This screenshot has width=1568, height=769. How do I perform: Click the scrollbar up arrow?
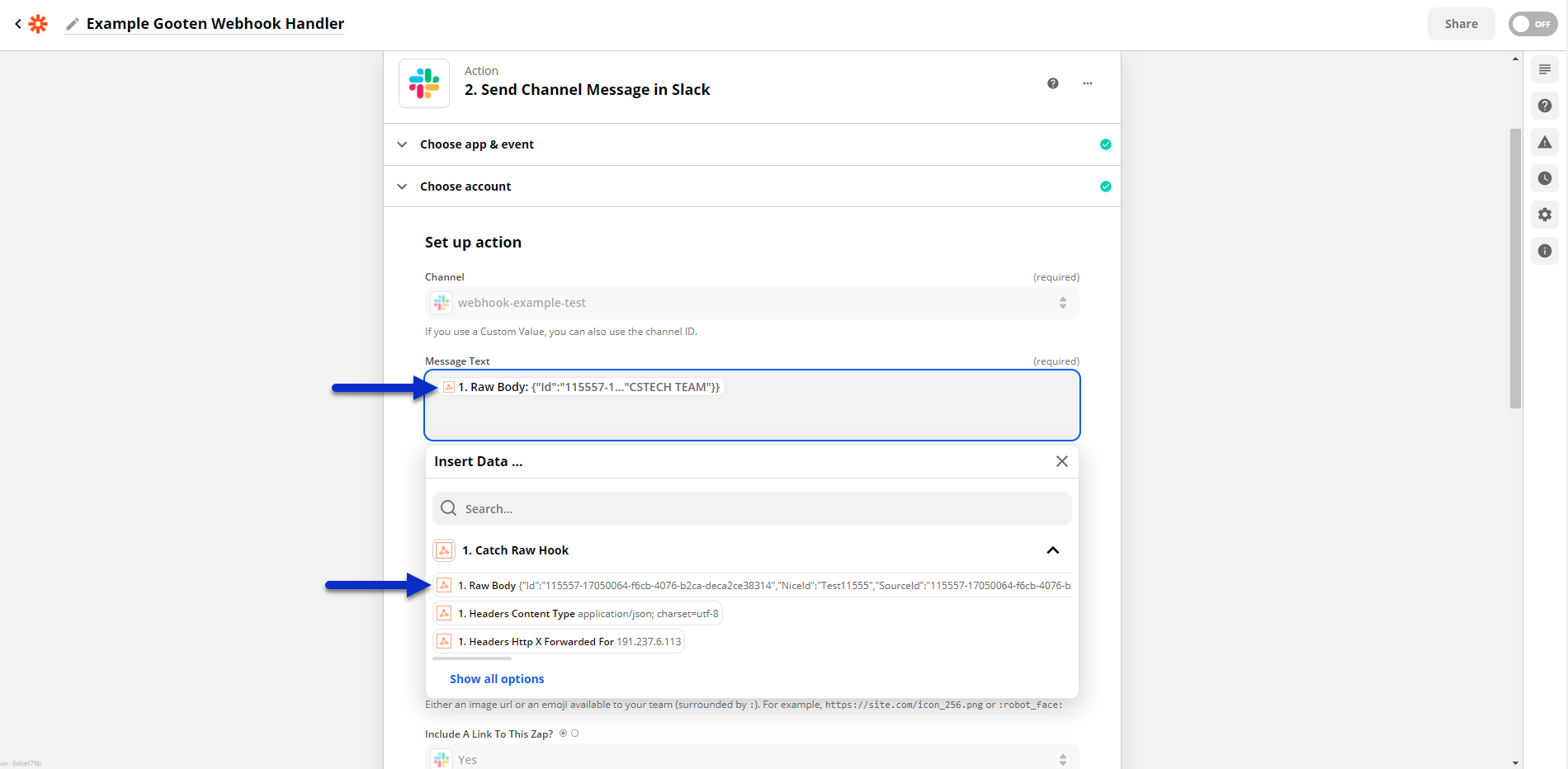[x=1515, y=59]
